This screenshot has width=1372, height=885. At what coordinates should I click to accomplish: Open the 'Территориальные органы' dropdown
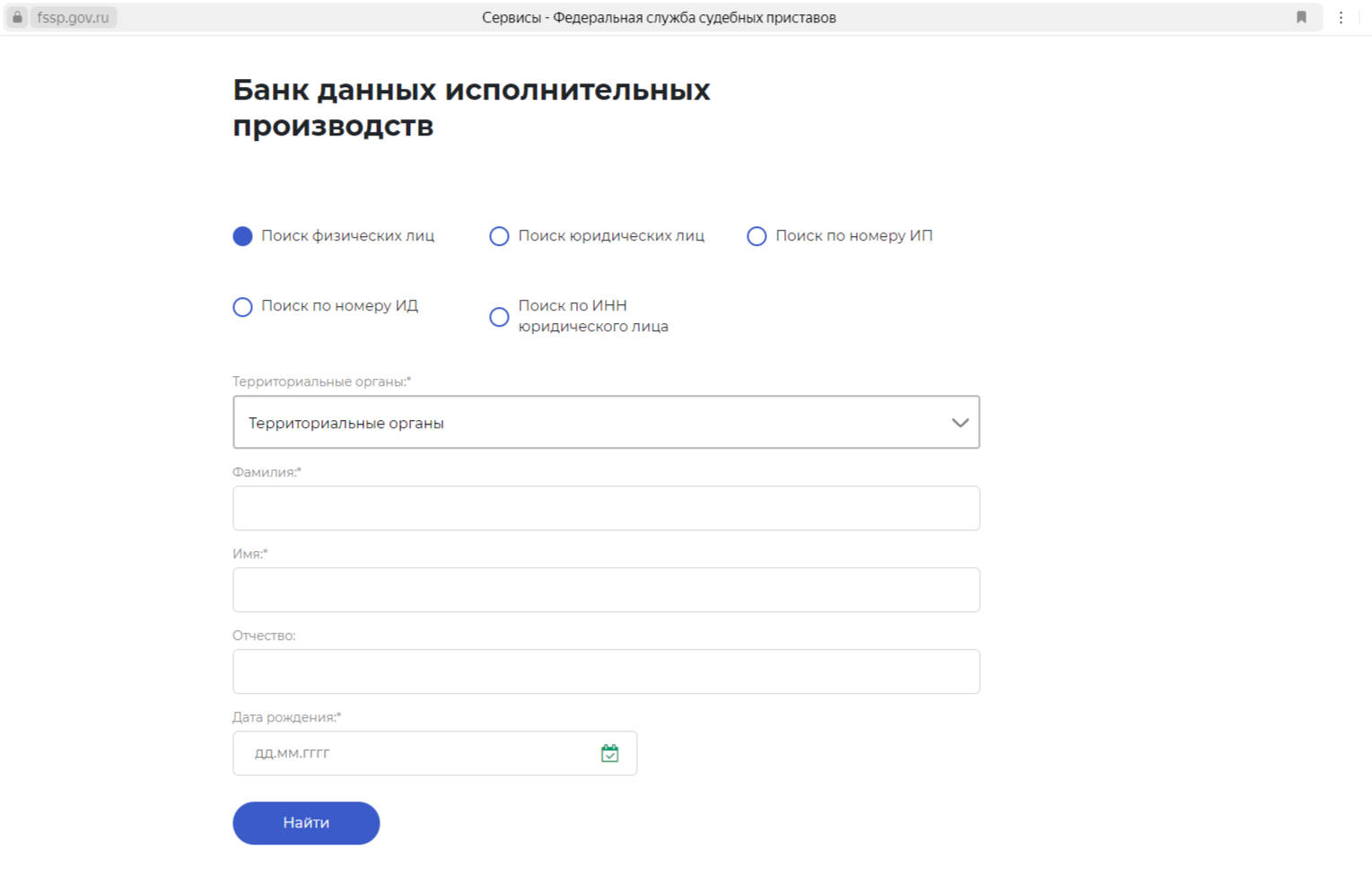tap(606, 422)
